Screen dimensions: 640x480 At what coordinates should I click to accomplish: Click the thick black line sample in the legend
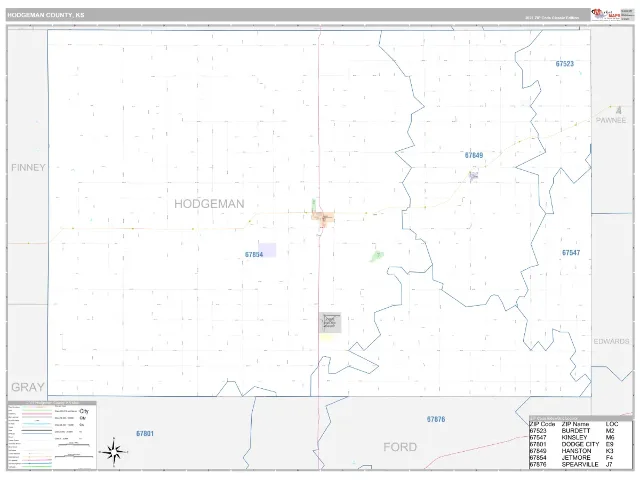click(37, 431)
